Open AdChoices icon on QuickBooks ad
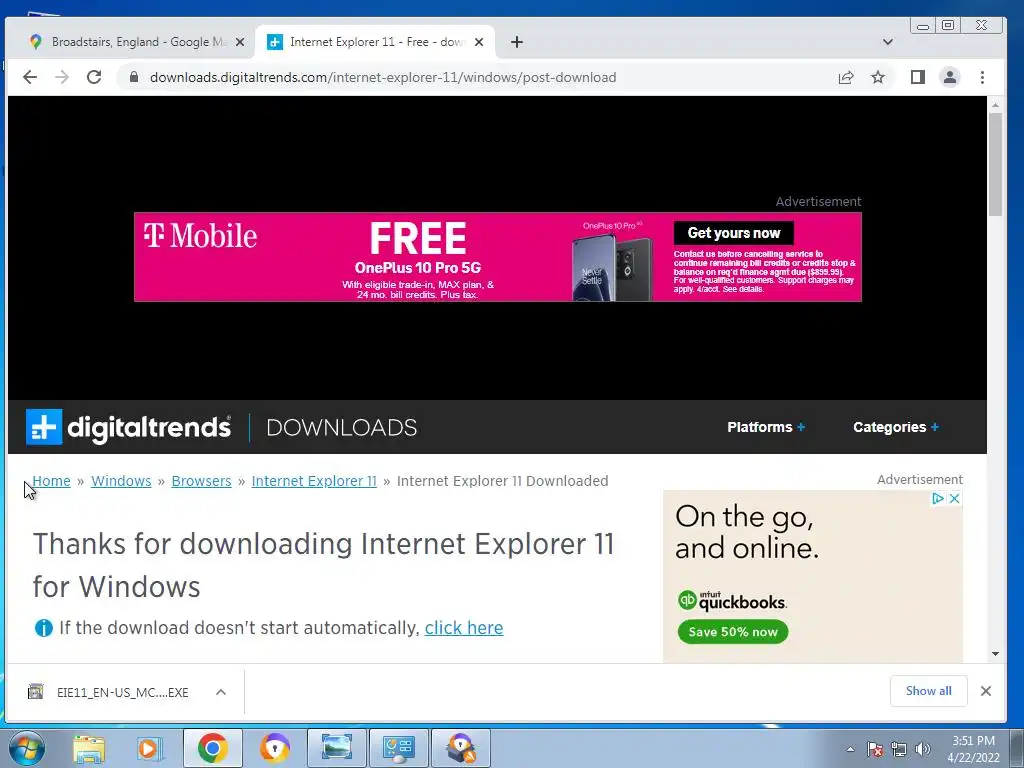1024x768 pixels. [938, 498]
